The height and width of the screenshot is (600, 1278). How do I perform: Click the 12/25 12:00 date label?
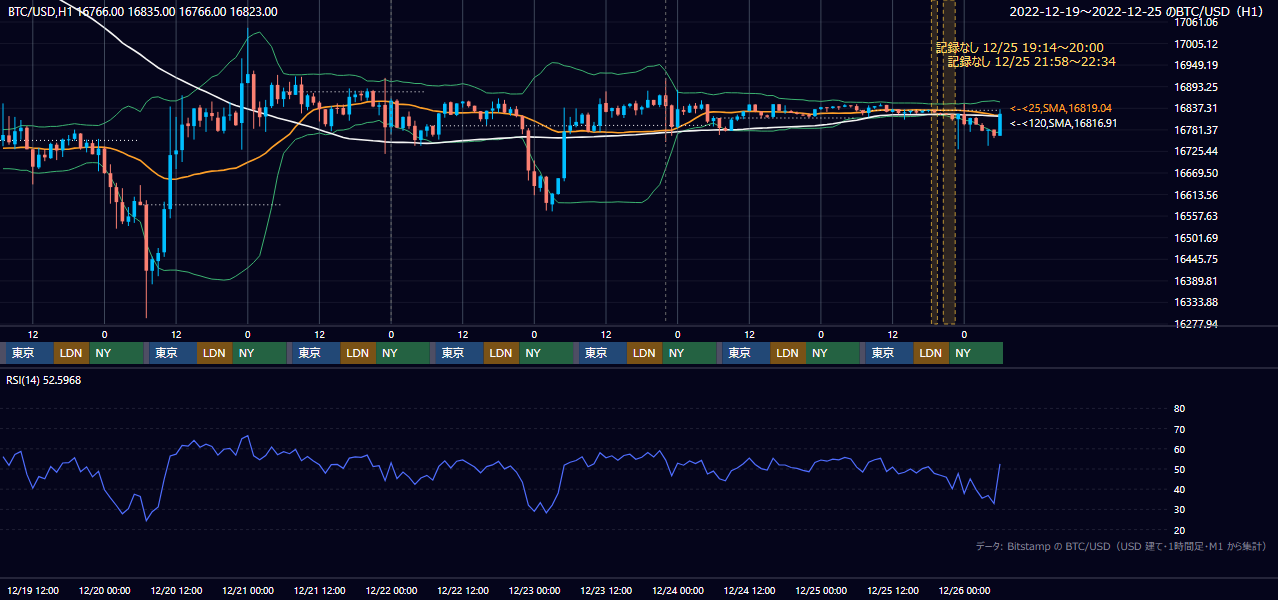pos(893,590)
